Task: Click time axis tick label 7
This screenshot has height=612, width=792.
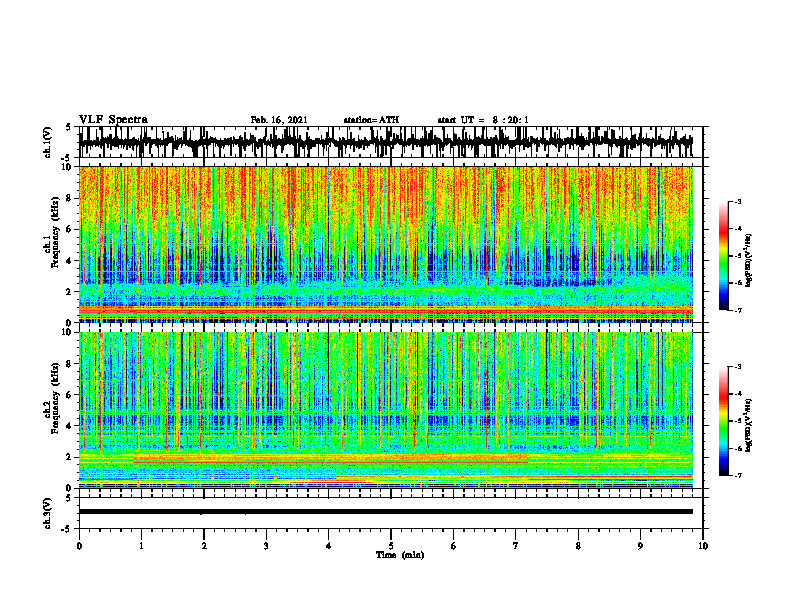Action: coord(516,546)
